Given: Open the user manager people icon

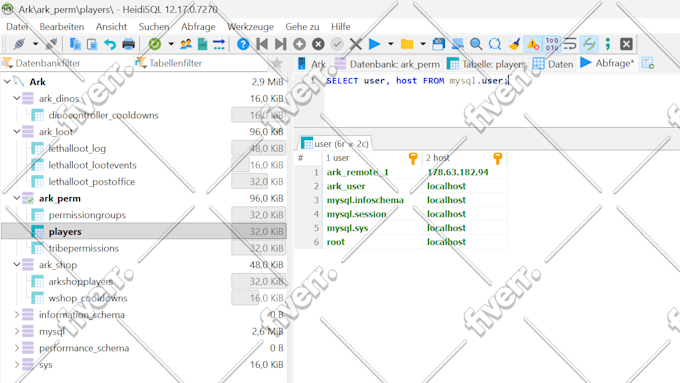Looking at the screenshot, I should click(186, 44).
